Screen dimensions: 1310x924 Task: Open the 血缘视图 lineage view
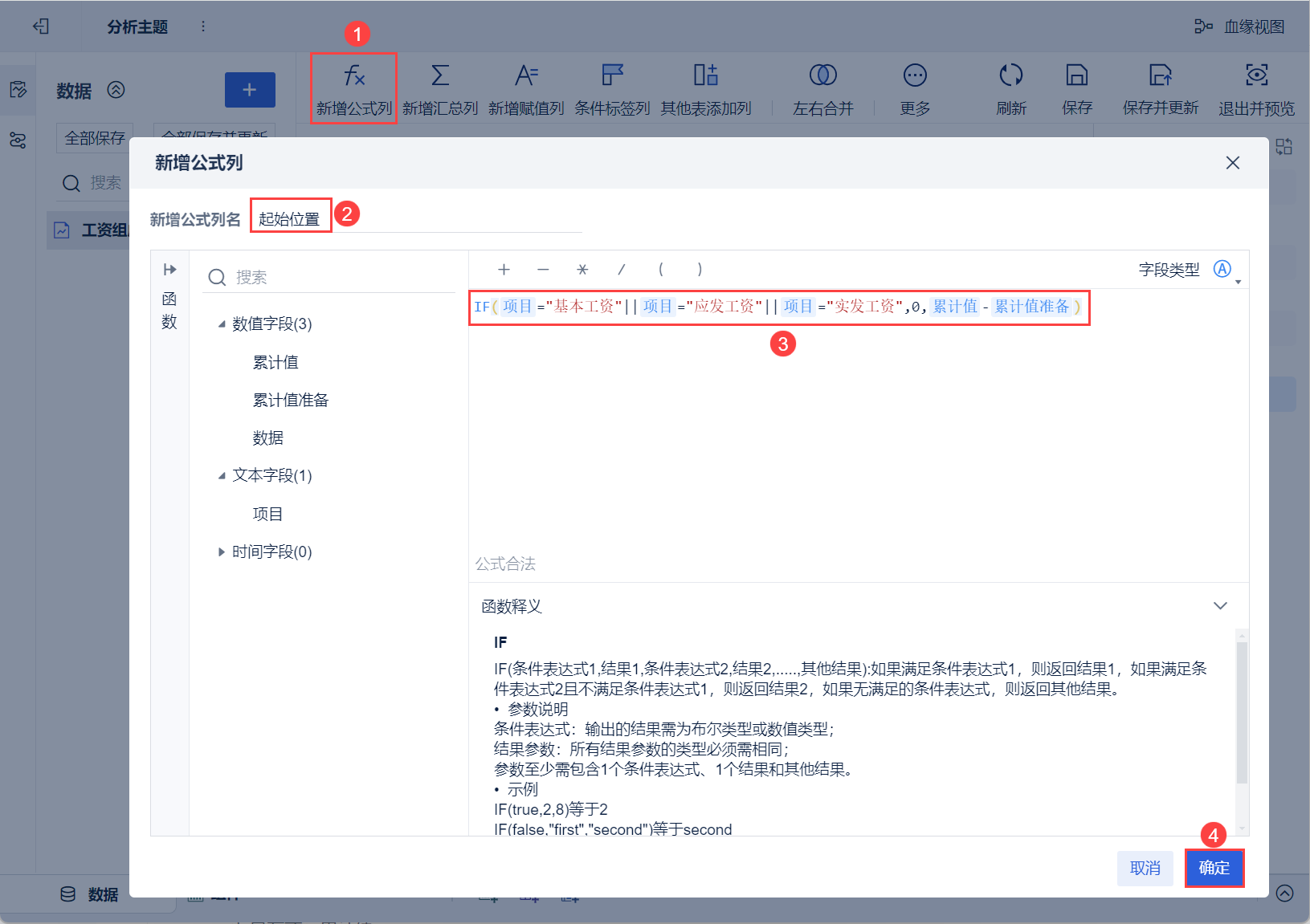[x=1240, y=26]
